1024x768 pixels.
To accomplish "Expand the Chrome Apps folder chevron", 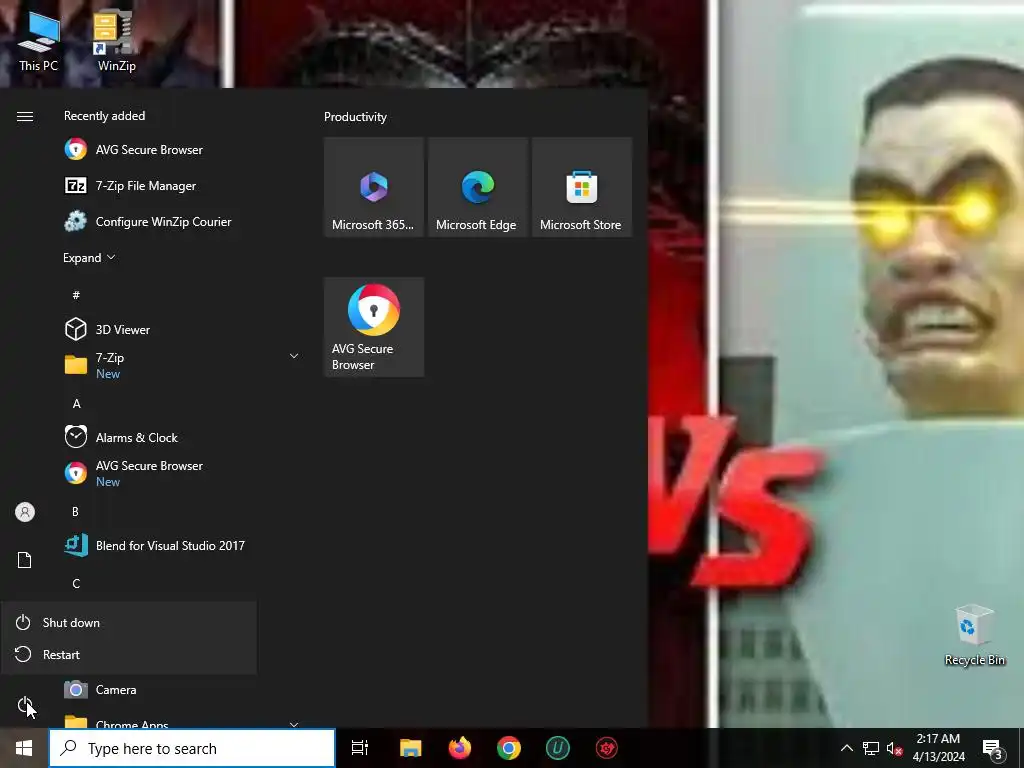I will [294, 724].
